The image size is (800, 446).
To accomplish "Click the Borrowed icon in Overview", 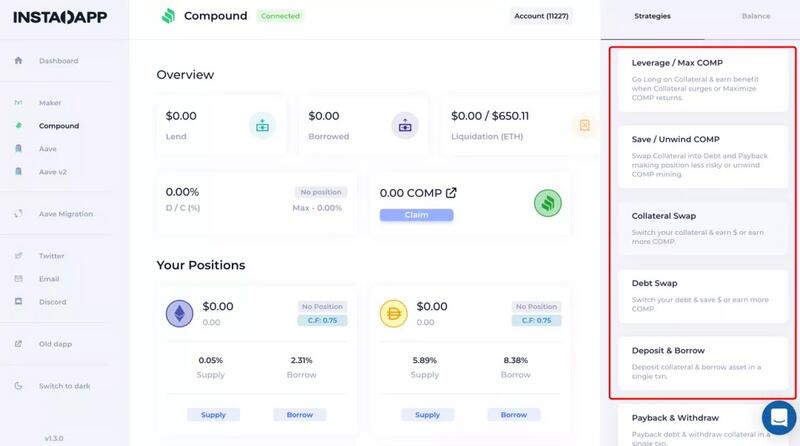I will 405,126.
